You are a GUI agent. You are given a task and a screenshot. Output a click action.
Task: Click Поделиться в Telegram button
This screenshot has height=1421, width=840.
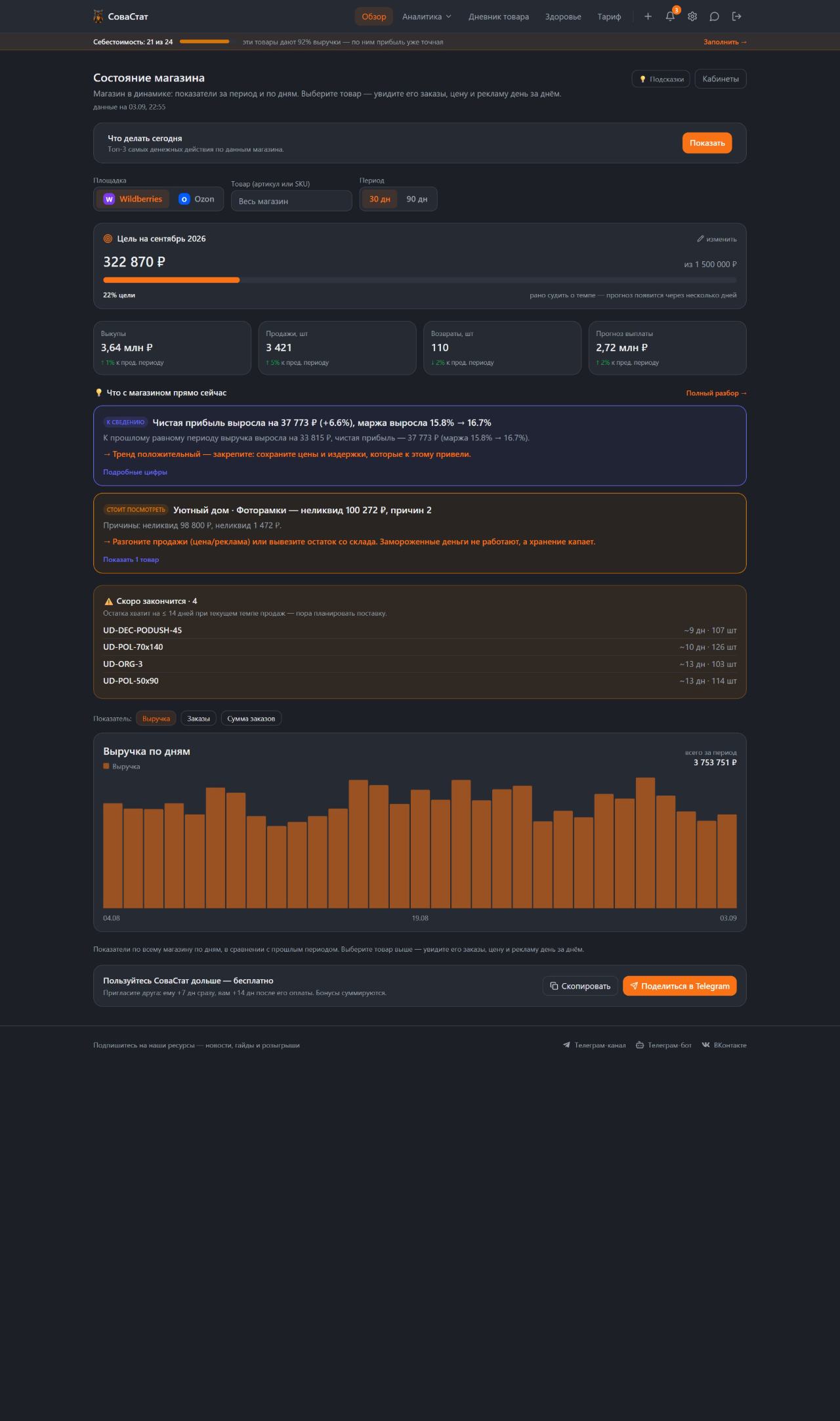coord(680,986)
